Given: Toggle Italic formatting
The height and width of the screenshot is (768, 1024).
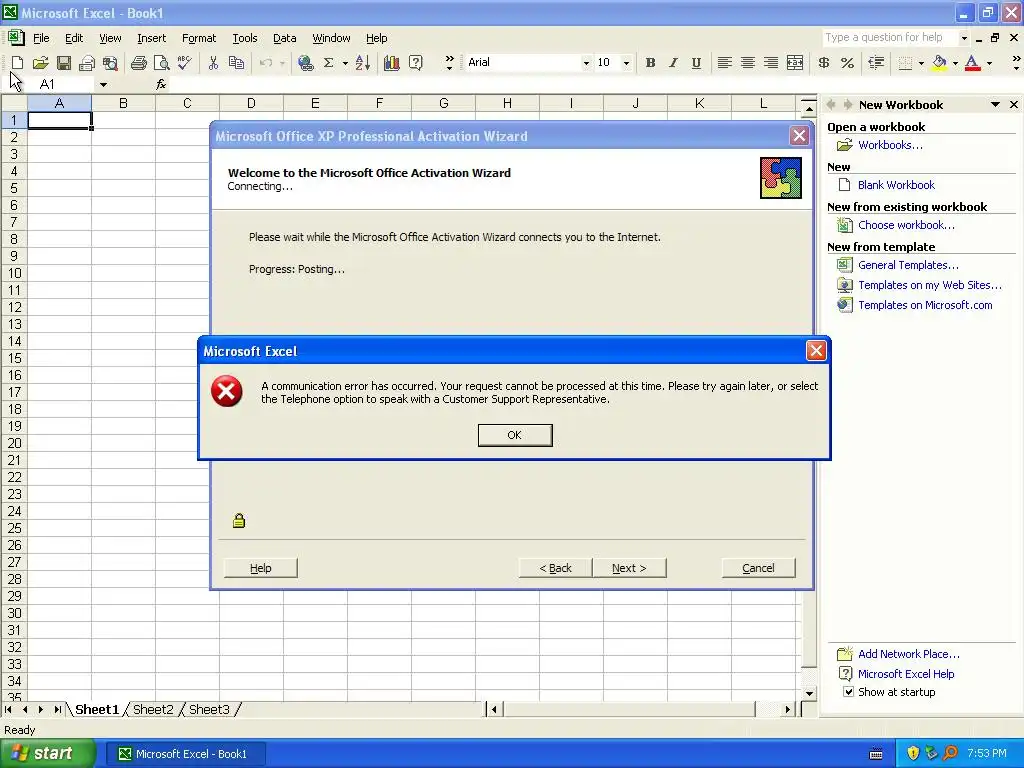Looking at the screenshot, I should [673, 63].
